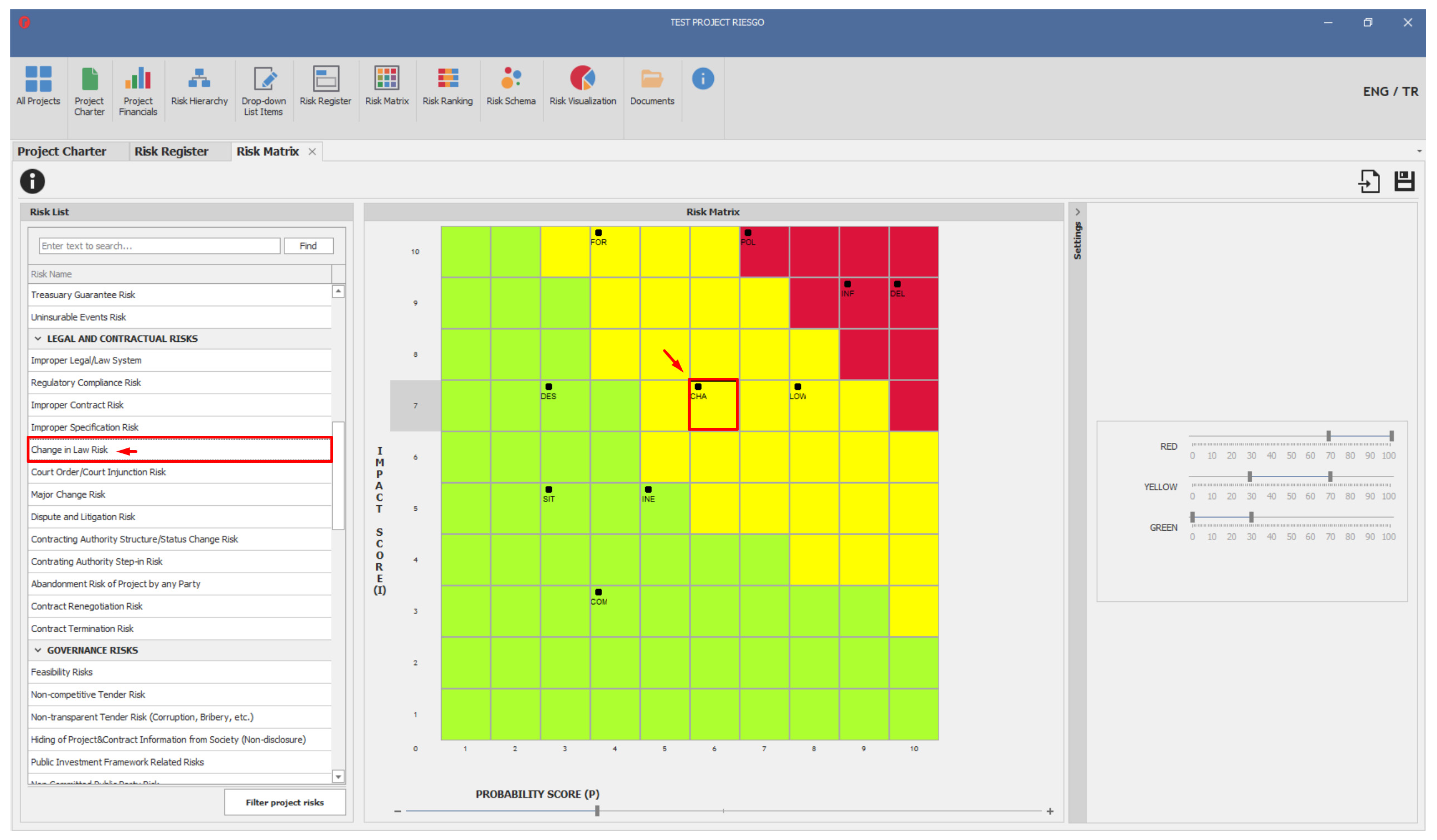Switch to the Risk Register tab
Image resolution: width=1437 pixels, height=840 pixels.
171,152
